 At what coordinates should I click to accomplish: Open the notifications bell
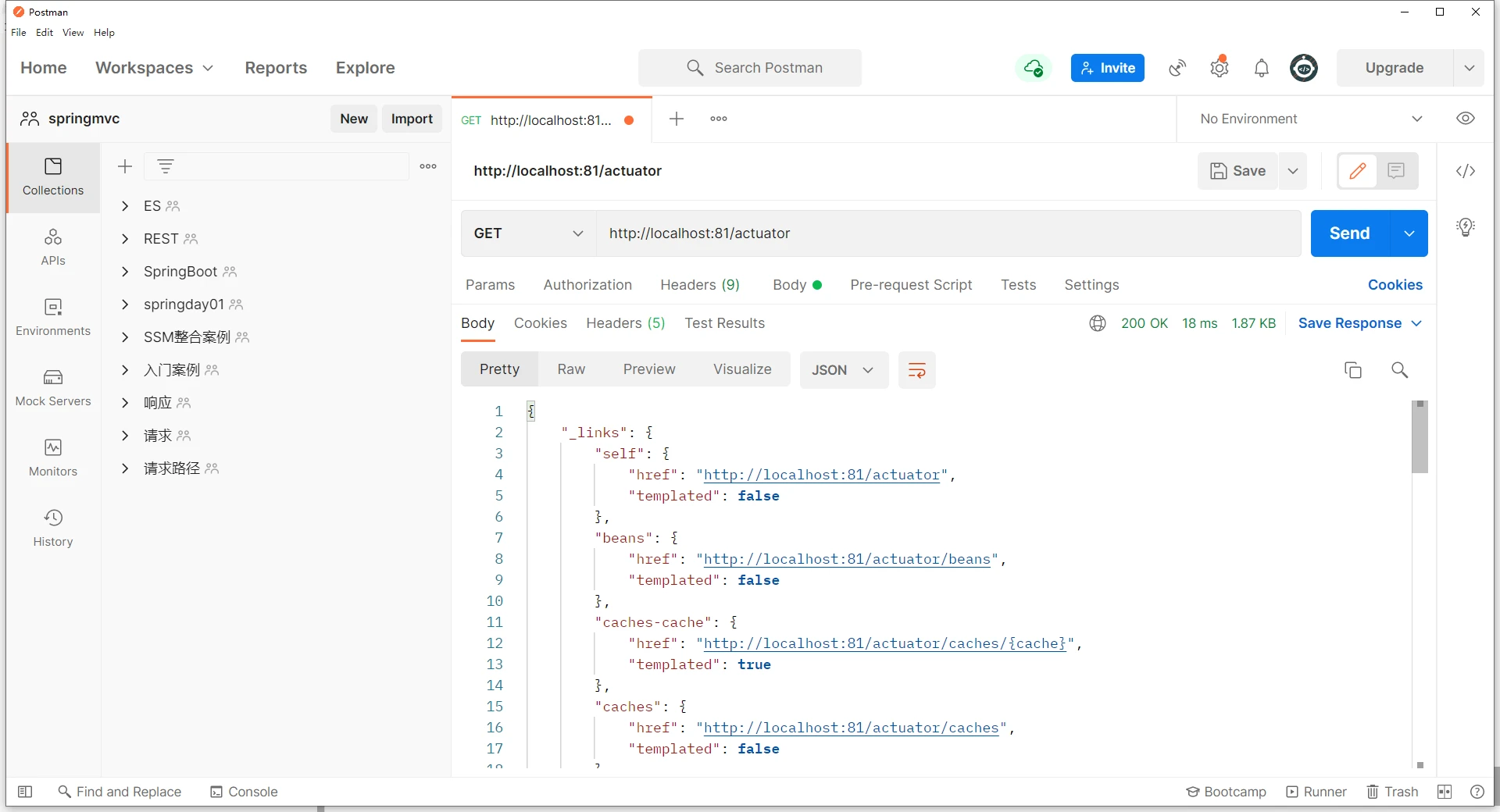[1261, 68]
